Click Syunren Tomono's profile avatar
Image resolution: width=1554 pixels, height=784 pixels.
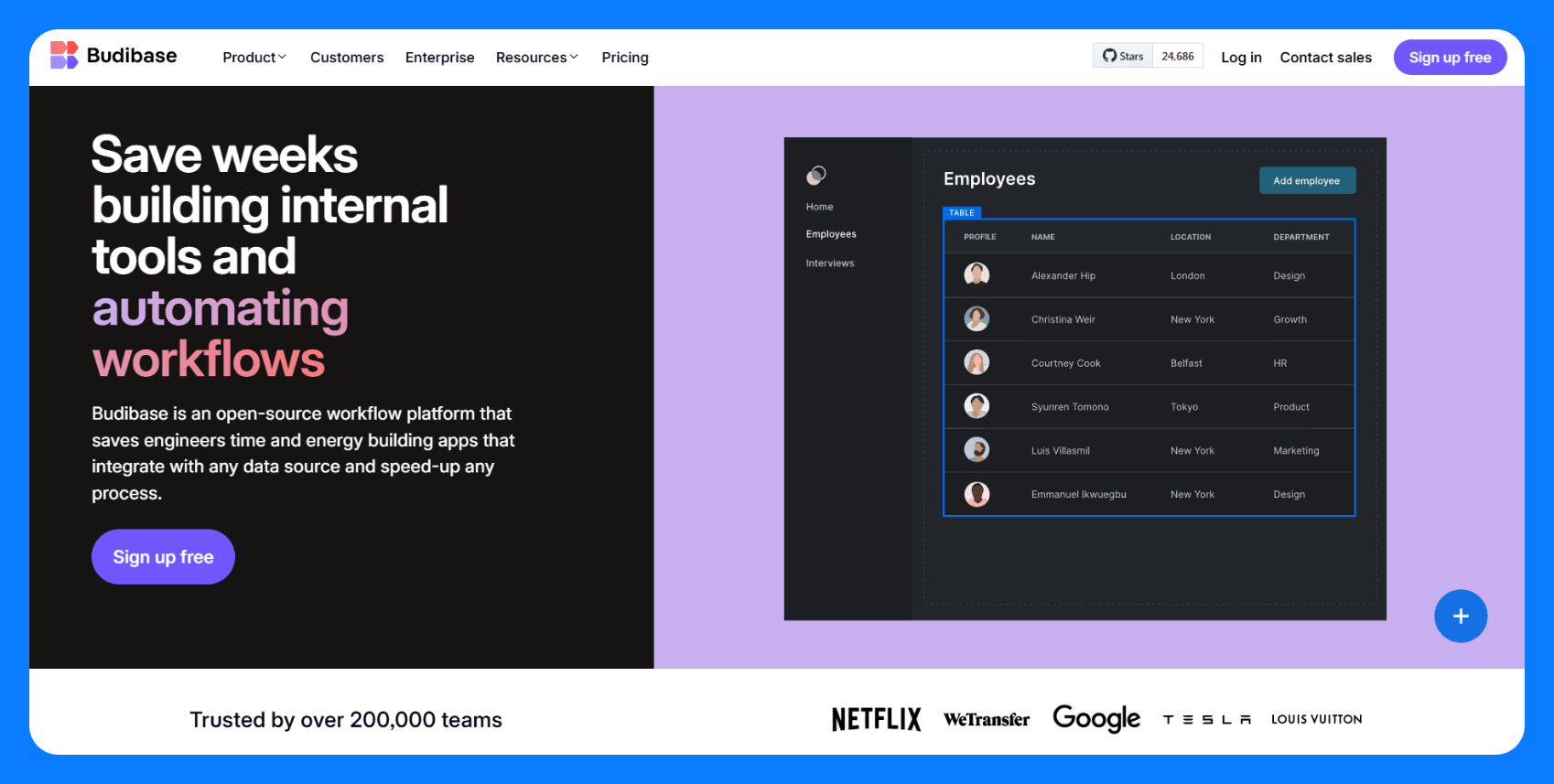[x=977, y=405]
